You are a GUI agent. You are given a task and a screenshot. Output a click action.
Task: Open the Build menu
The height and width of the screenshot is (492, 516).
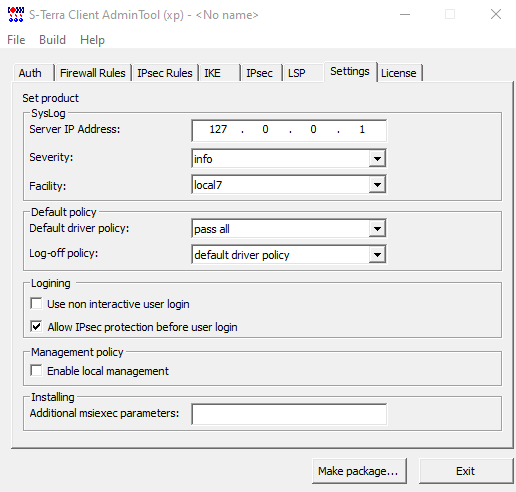[52, 40]
